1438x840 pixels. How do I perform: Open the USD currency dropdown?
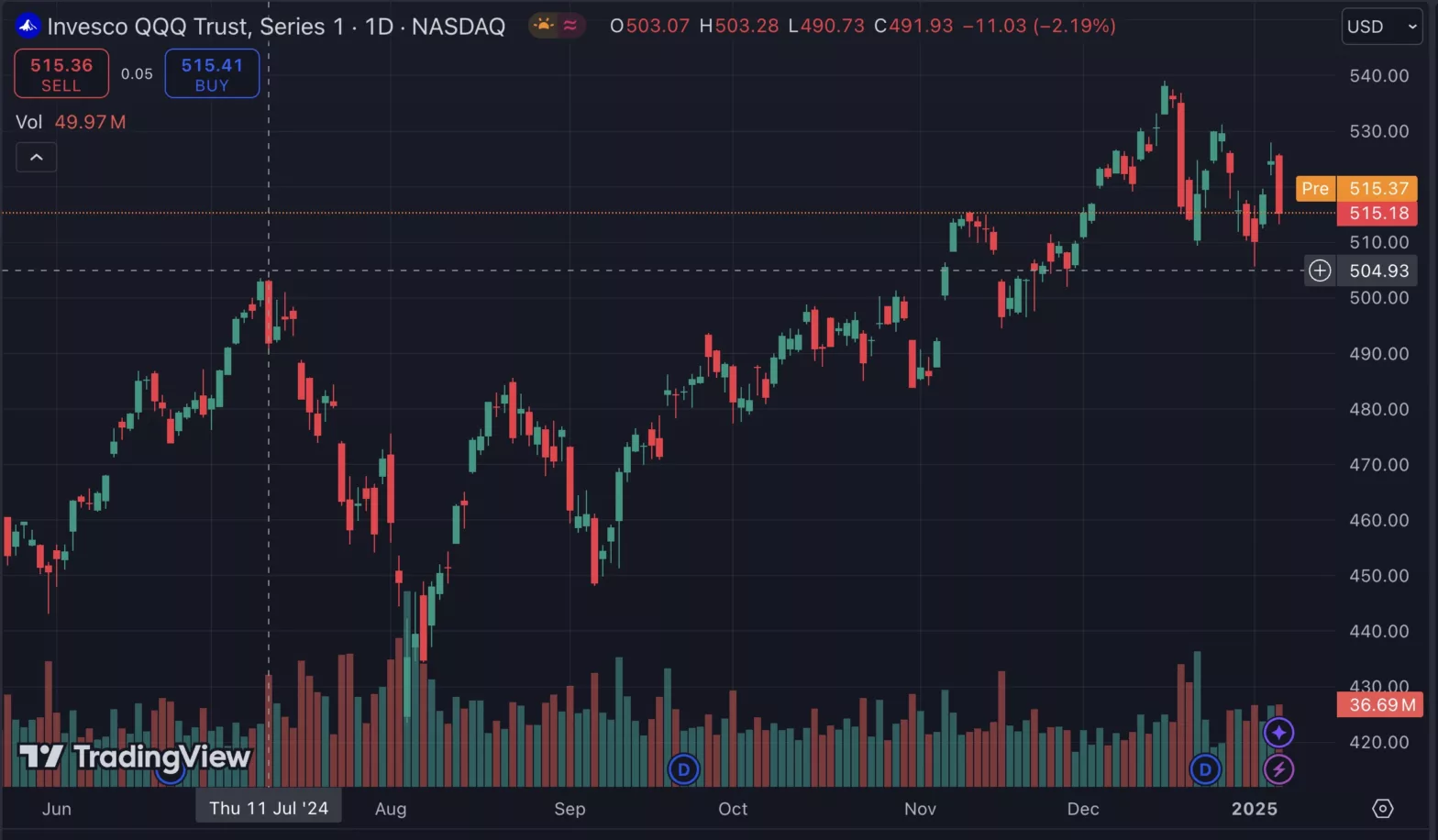click(1382, 27)
